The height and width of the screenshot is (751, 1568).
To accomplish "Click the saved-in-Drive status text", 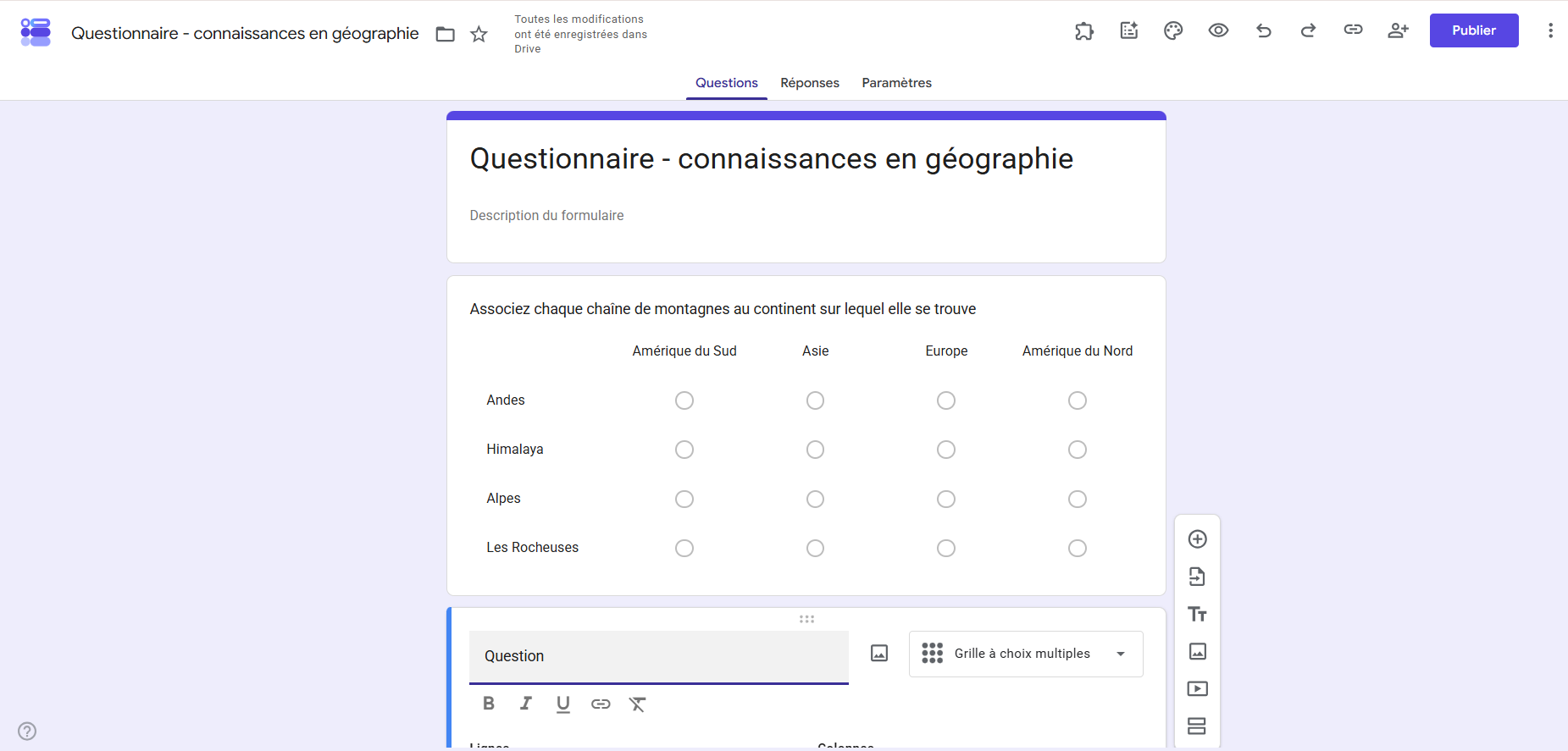I will tap(580, 34).
